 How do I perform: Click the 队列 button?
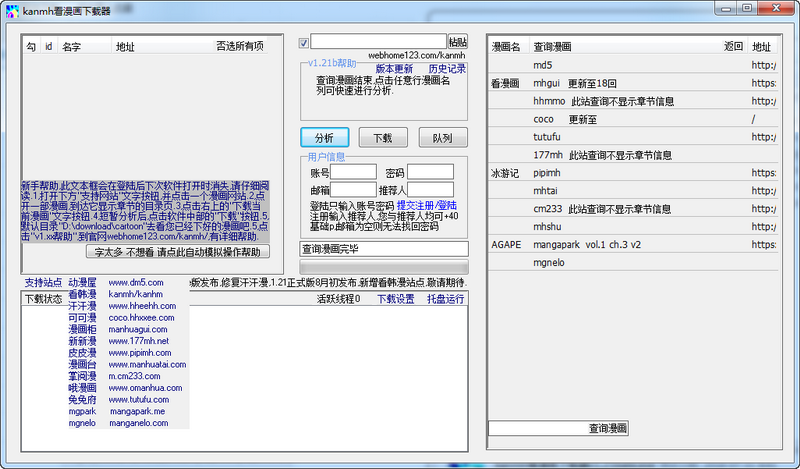(x=443, y=137)
